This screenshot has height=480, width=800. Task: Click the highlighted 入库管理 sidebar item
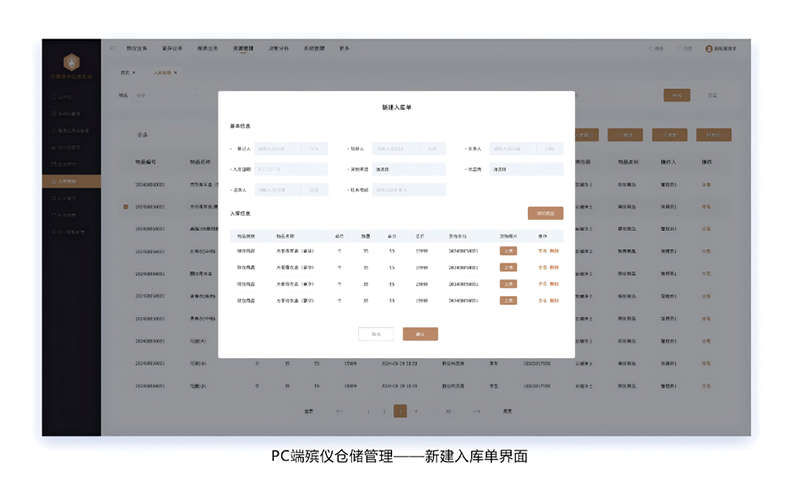[71, 181]
